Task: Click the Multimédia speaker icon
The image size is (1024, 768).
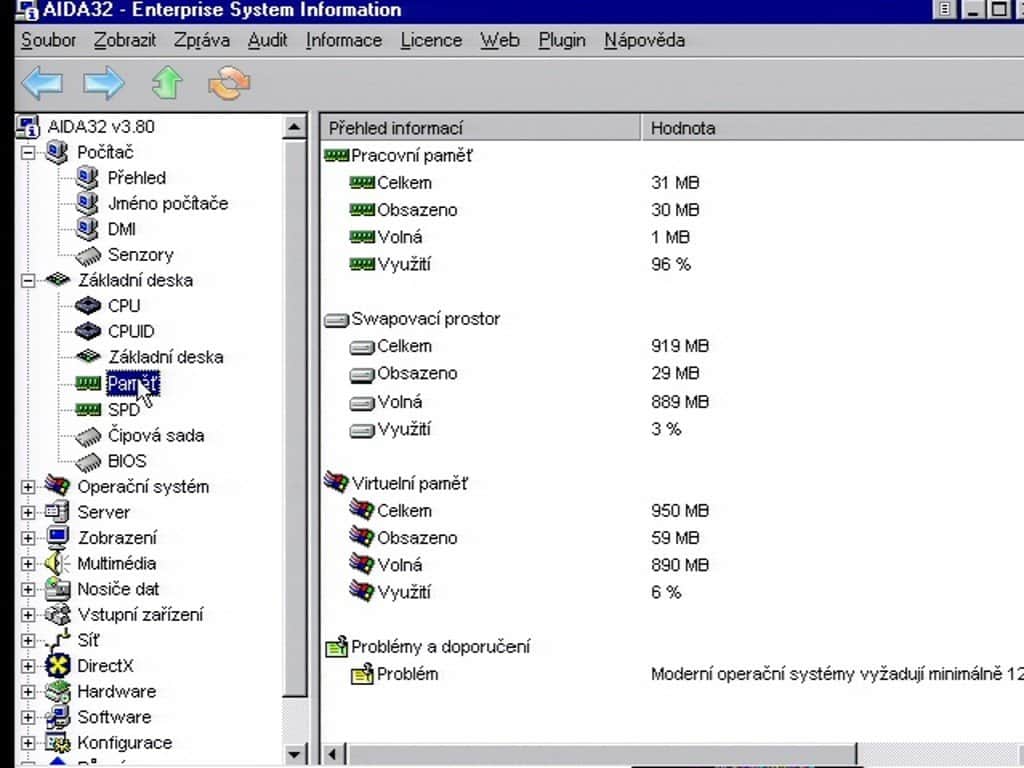Action: (x=57, y=563)
